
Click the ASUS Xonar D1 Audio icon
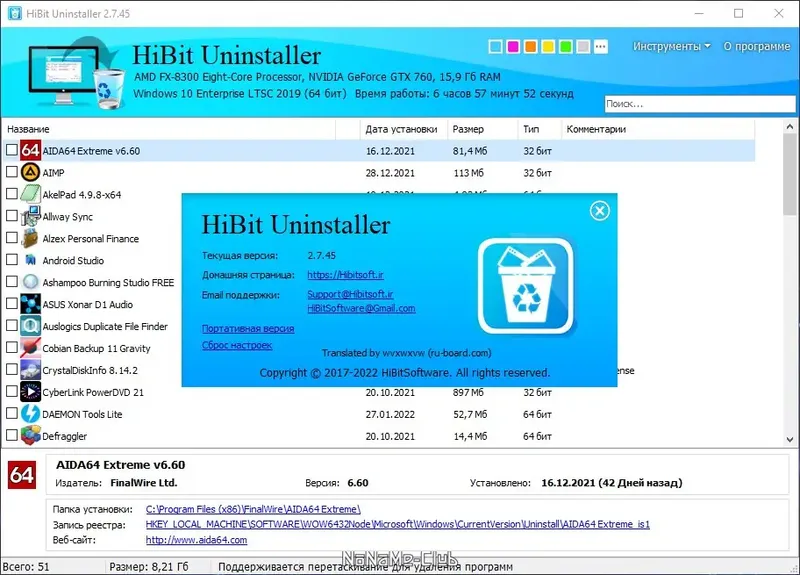30,304
